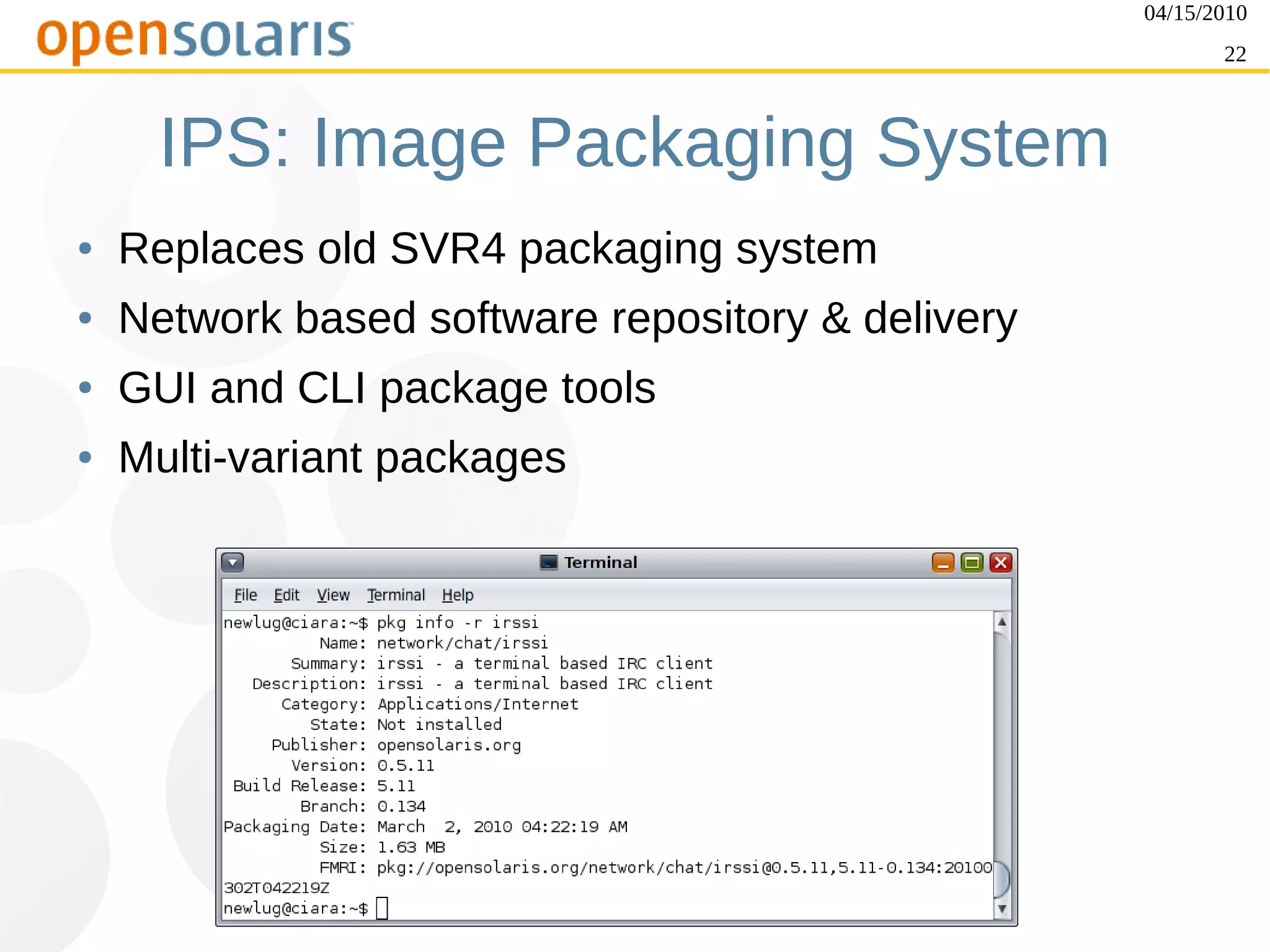Click the Terminal window title text
The image size is (1270, 952).
600,563
